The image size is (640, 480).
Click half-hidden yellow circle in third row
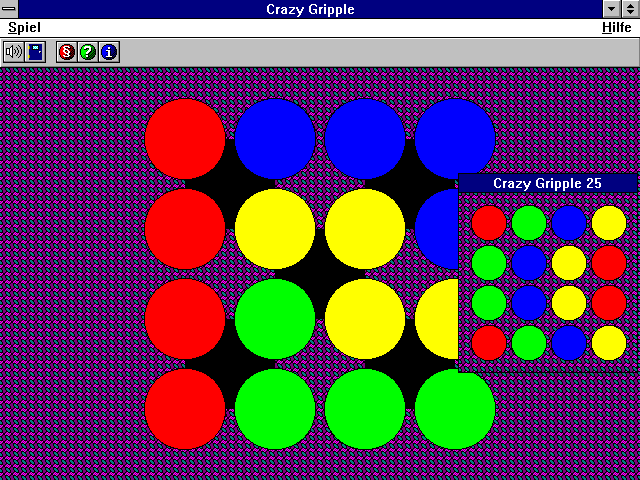pos(437,319)
